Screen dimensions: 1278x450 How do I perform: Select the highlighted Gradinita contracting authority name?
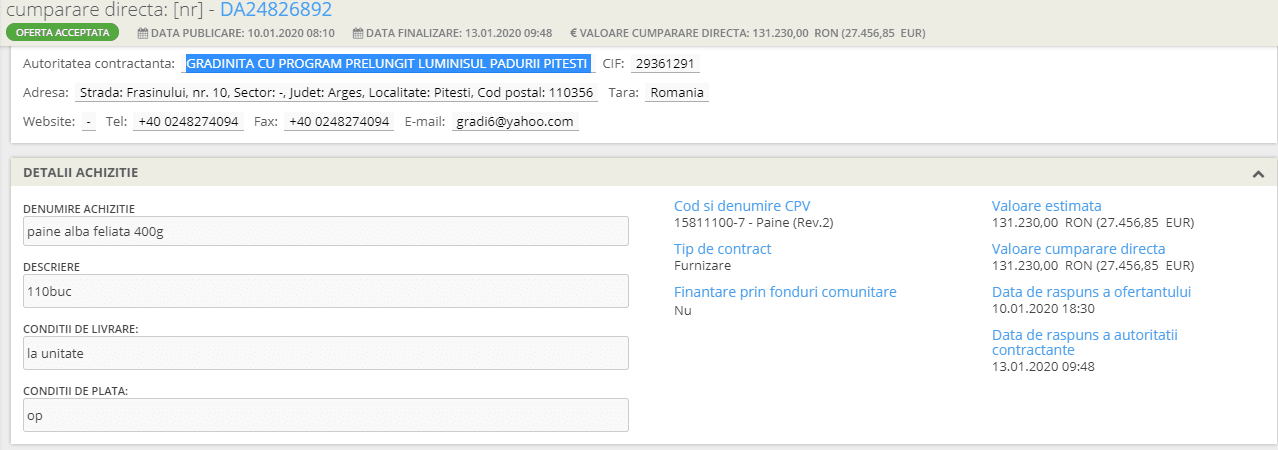(388, 64)
